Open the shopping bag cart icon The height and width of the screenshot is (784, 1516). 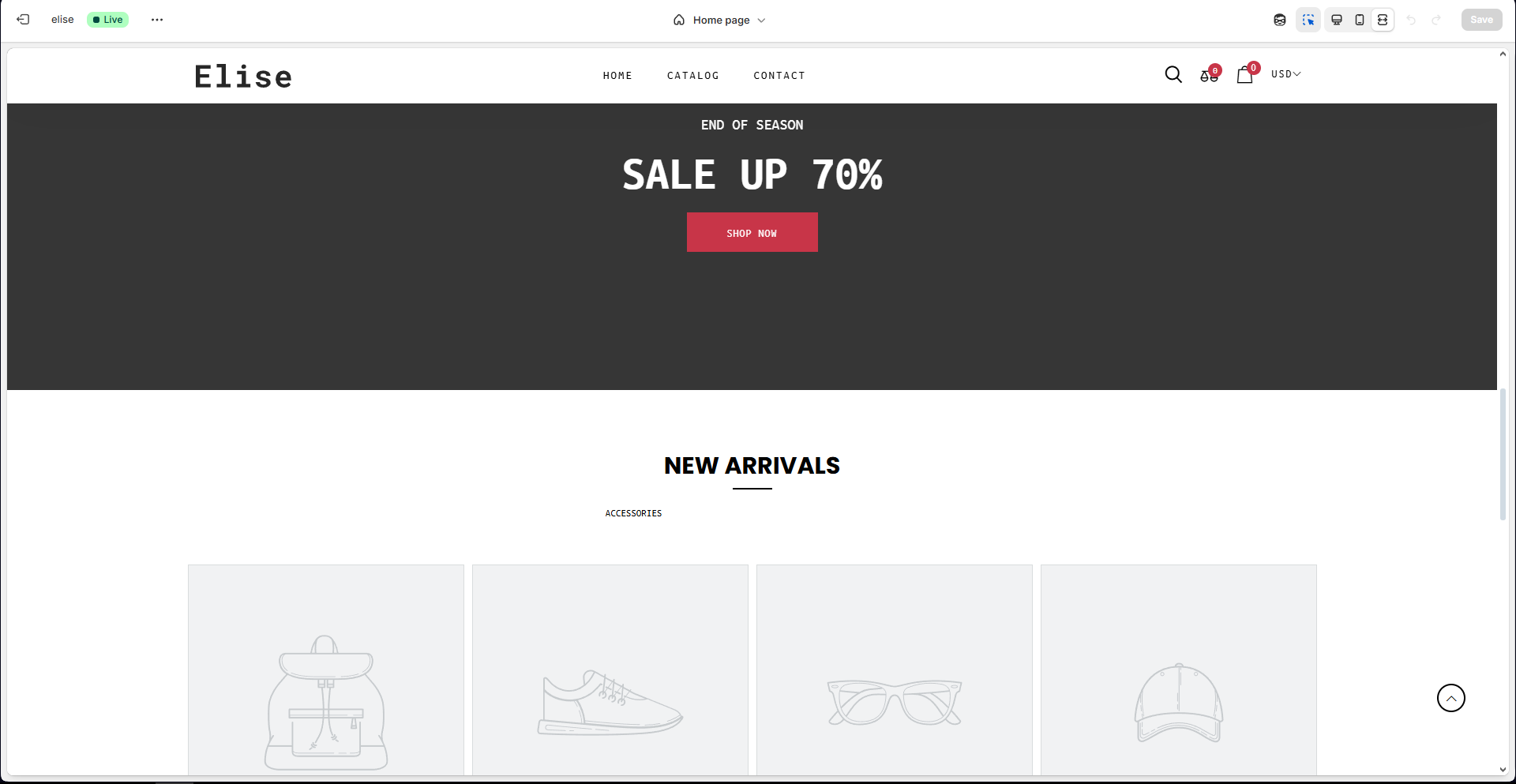click(1246, 73)
